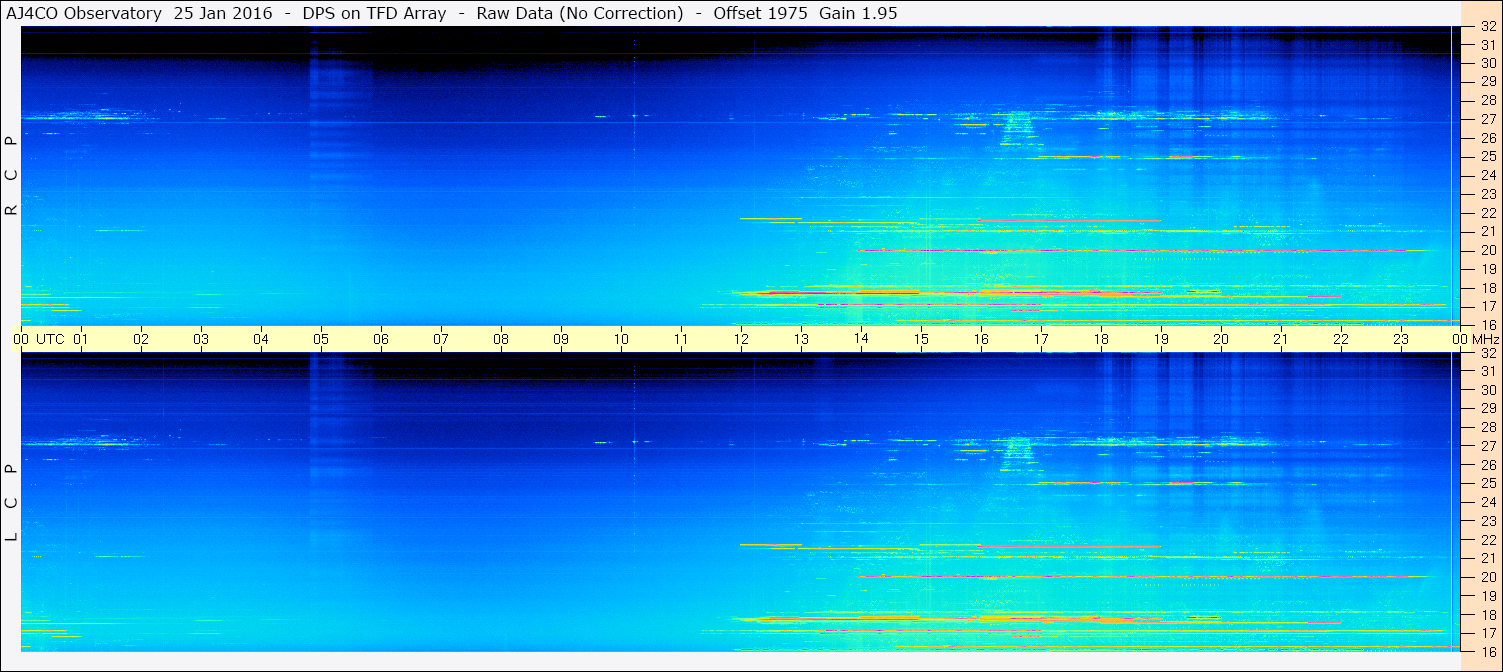
Task: Click the 'UTC' label on the time axis
Action: [x=50, y=339]
